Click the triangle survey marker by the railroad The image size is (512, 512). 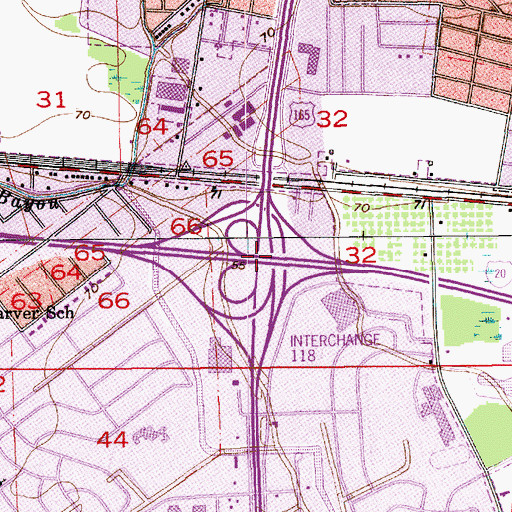point(186,165)
